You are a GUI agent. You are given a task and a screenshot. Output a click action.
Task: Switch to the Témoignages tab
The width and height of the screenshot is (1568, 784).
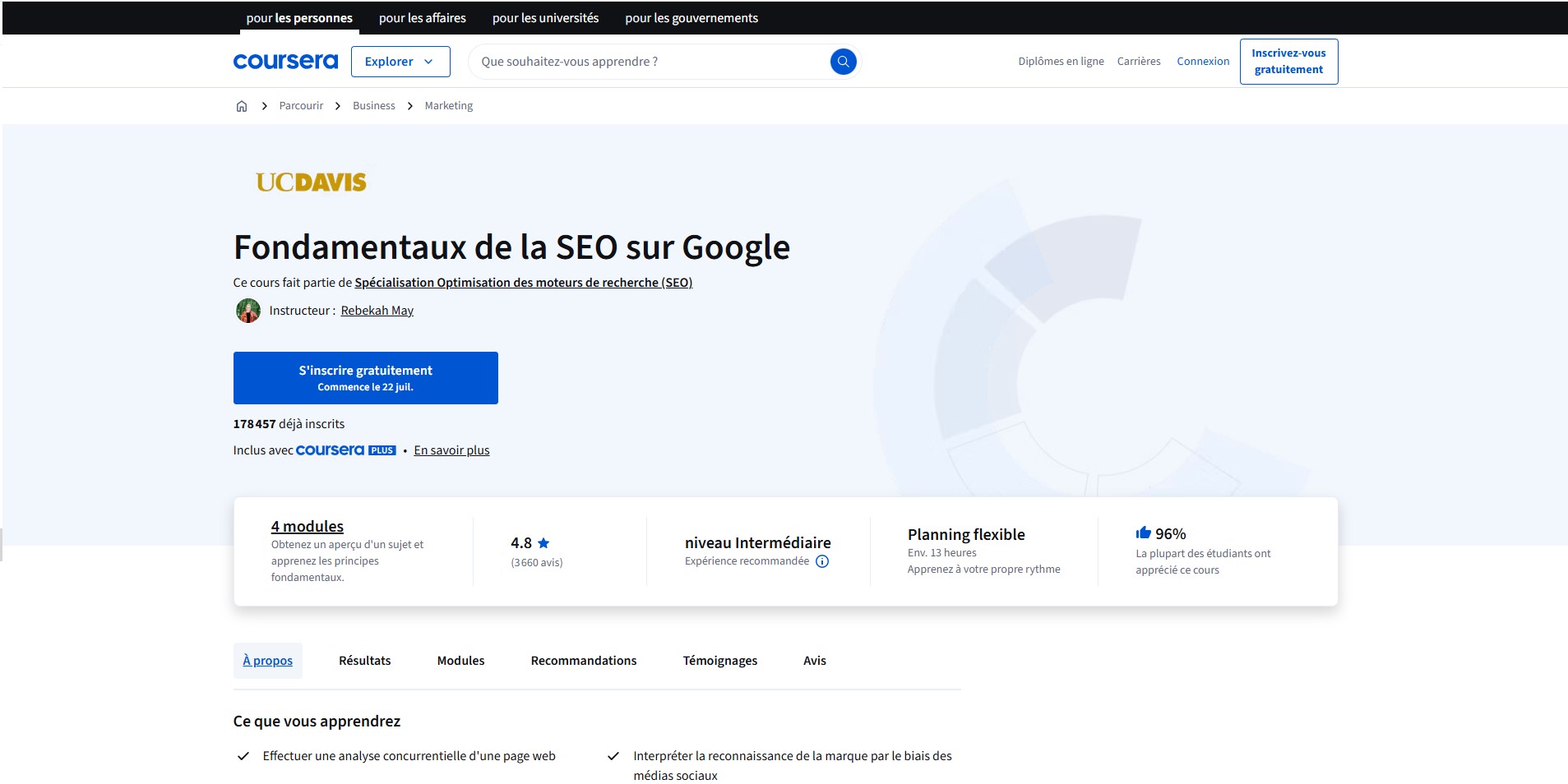[x=720, y=661]
